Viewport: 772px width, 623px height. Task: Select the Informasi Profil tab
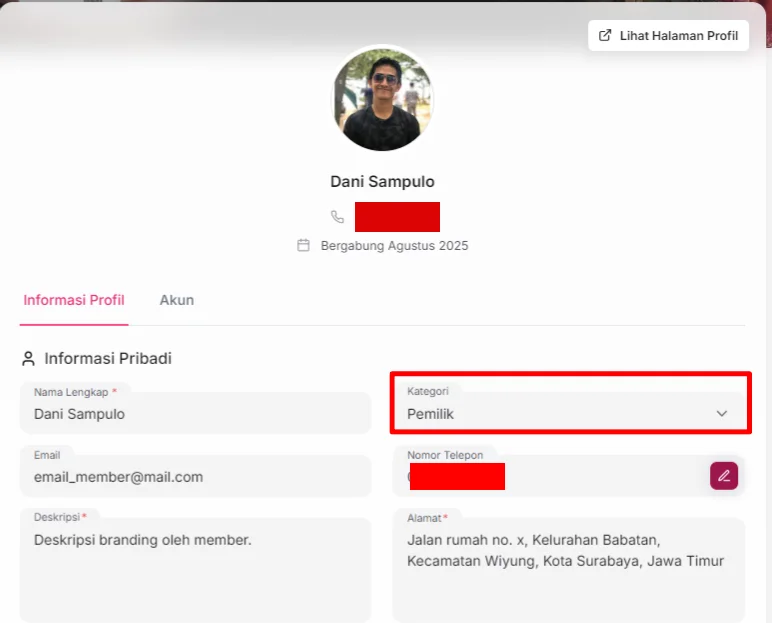(74, 300)
